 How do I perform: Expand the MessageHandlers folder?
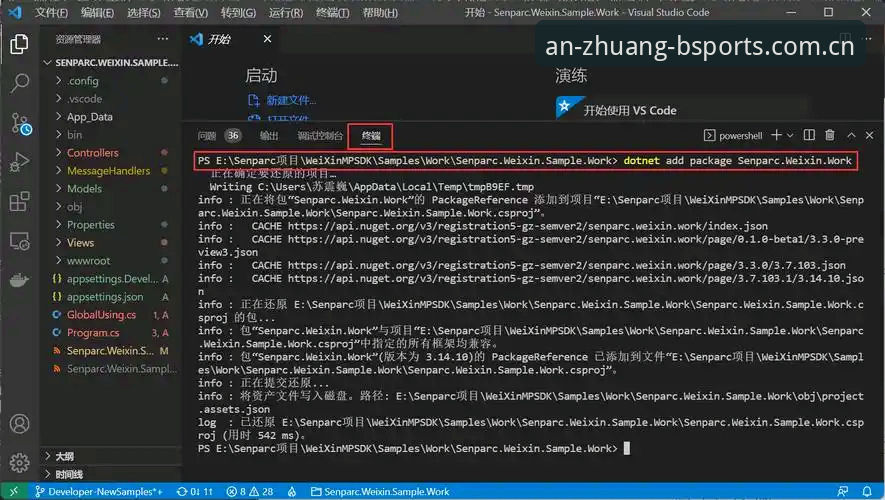pyautogui.click(x=110, y=170)
